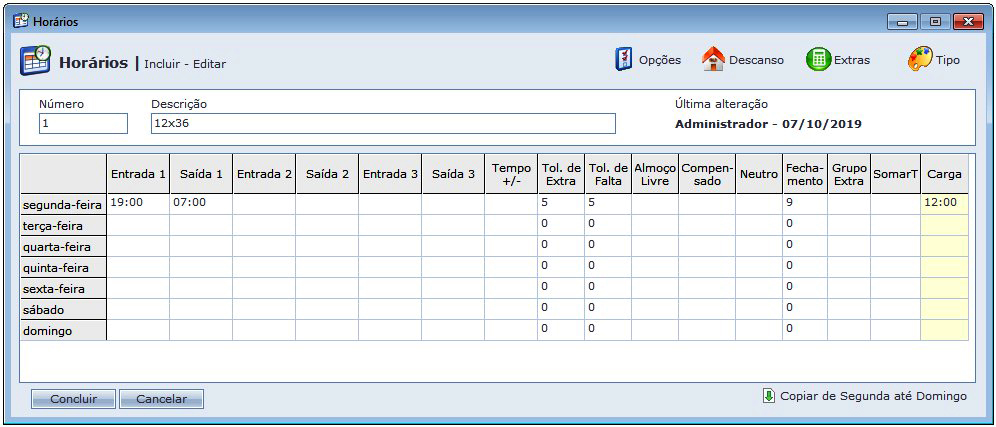996x427 pixels.
Task: Close the Horários window
Action: coord(966,21)
